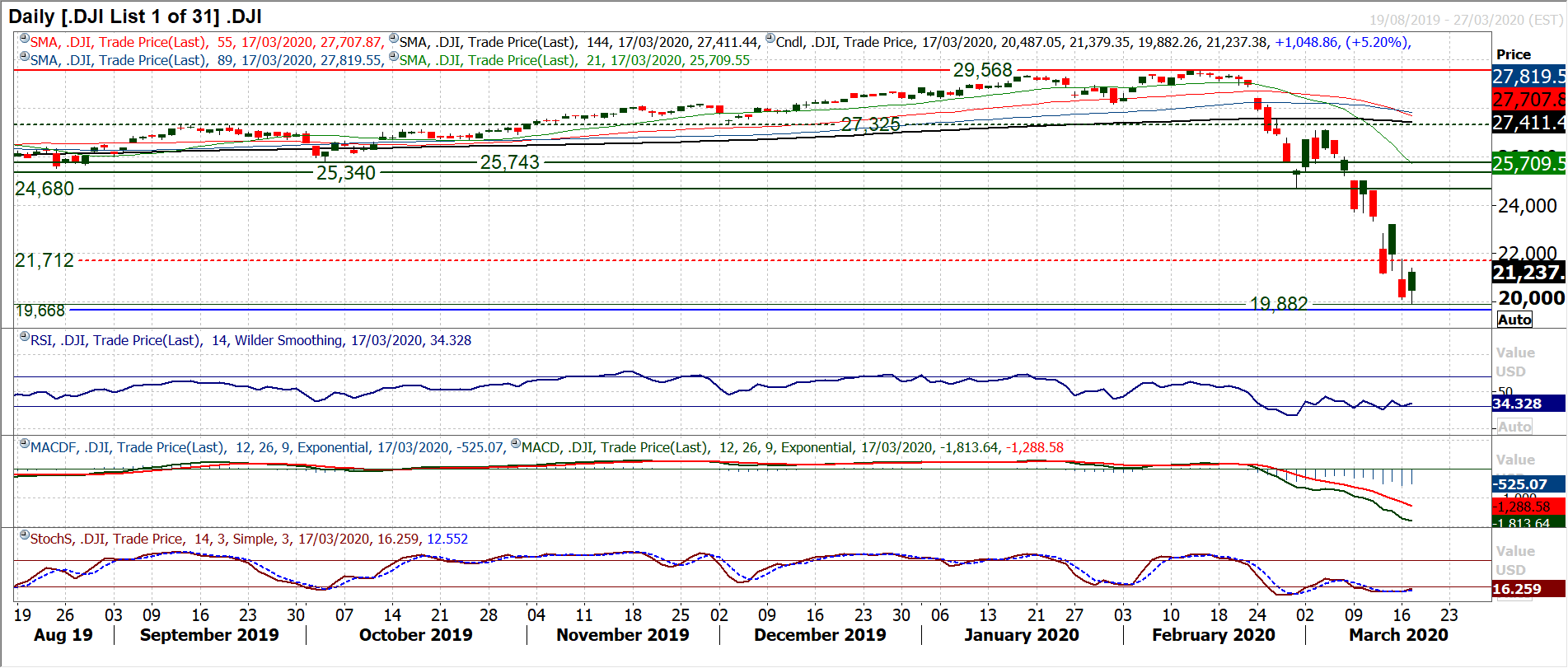Screen dimensions: 1568x668
Task: Click the 19,668 blue level label
Action: point(40,311)
